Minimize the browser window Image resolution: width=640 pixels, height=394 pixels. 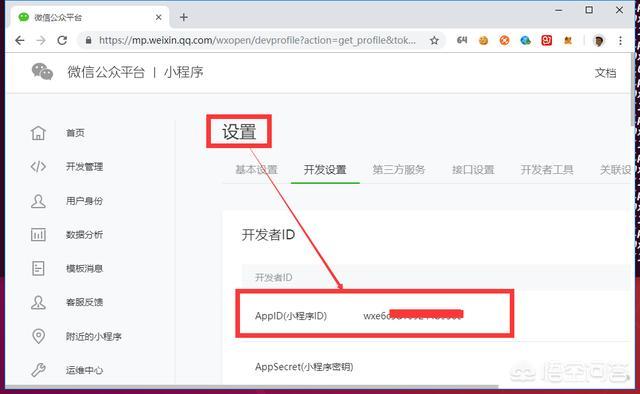[x=559, y=10]
